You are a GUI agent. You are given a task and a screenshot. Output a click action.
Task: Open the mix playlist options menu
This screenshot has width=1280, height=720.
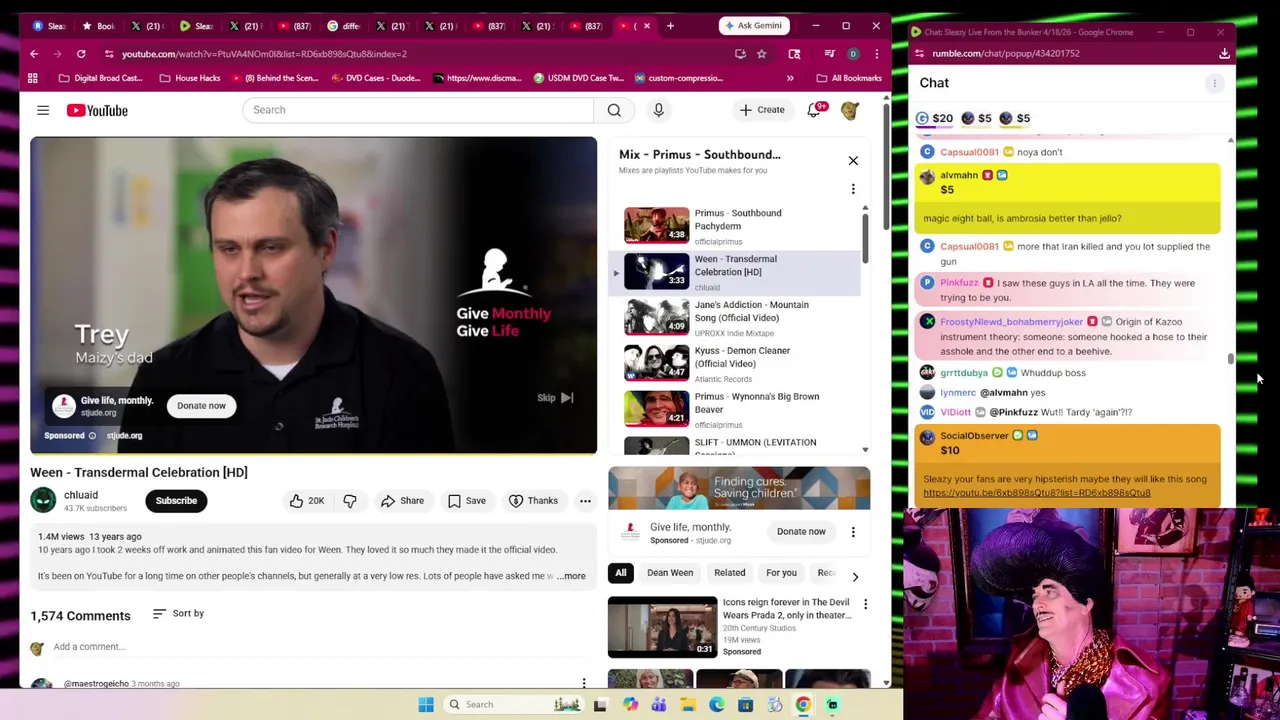tap(853, 189)
